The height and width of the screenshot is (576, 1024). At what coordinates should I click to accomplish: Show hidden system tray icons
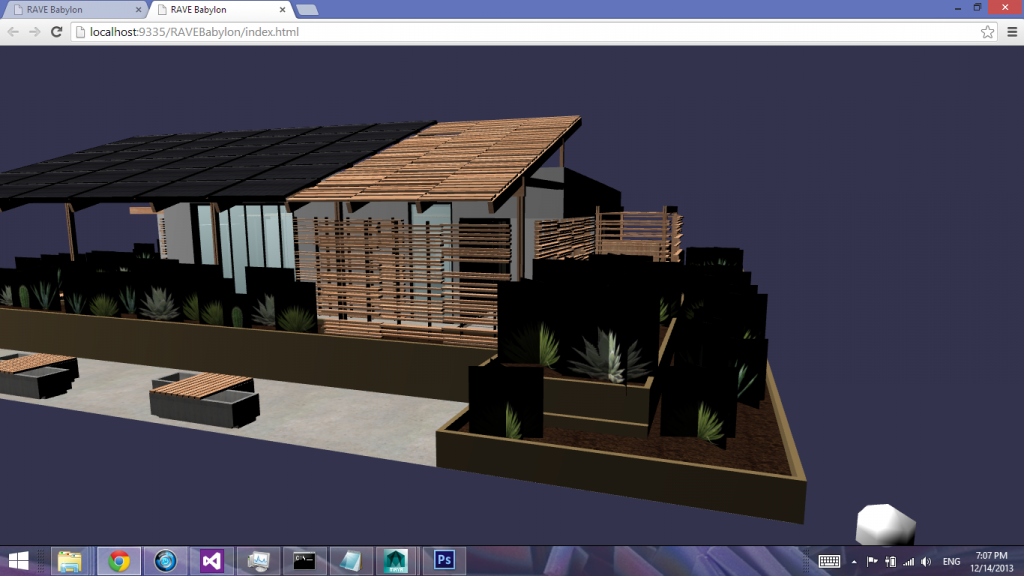853,562
